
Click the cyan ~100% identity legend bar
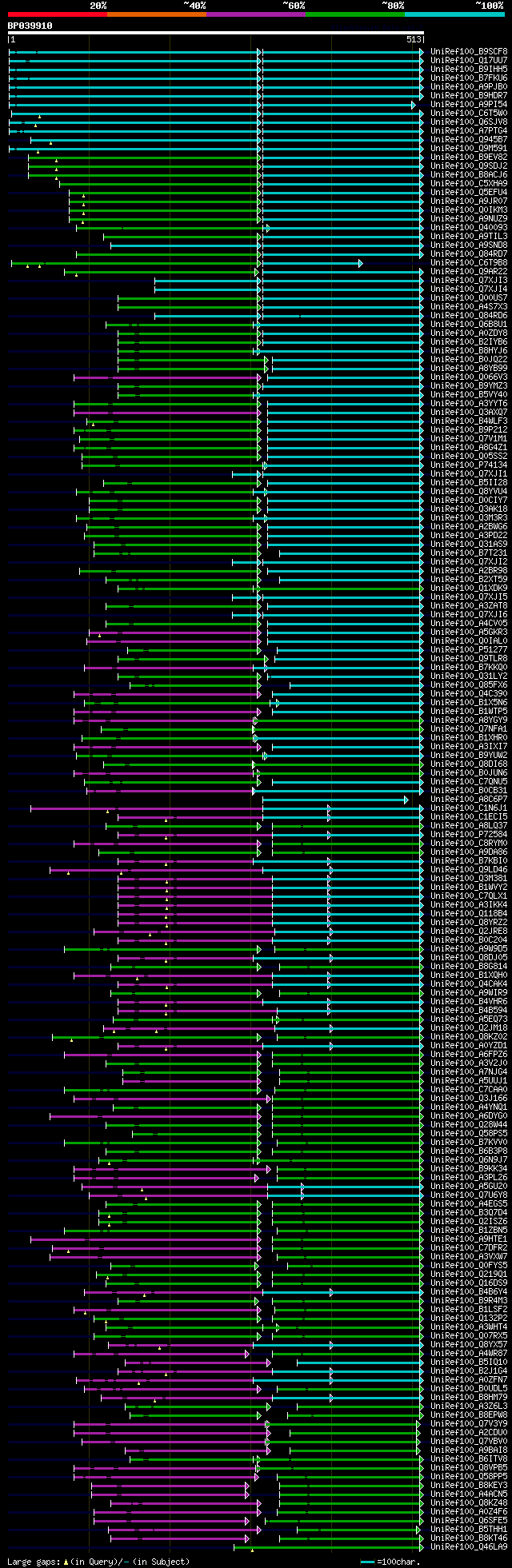pyautogui.click(x=454, y=14)
